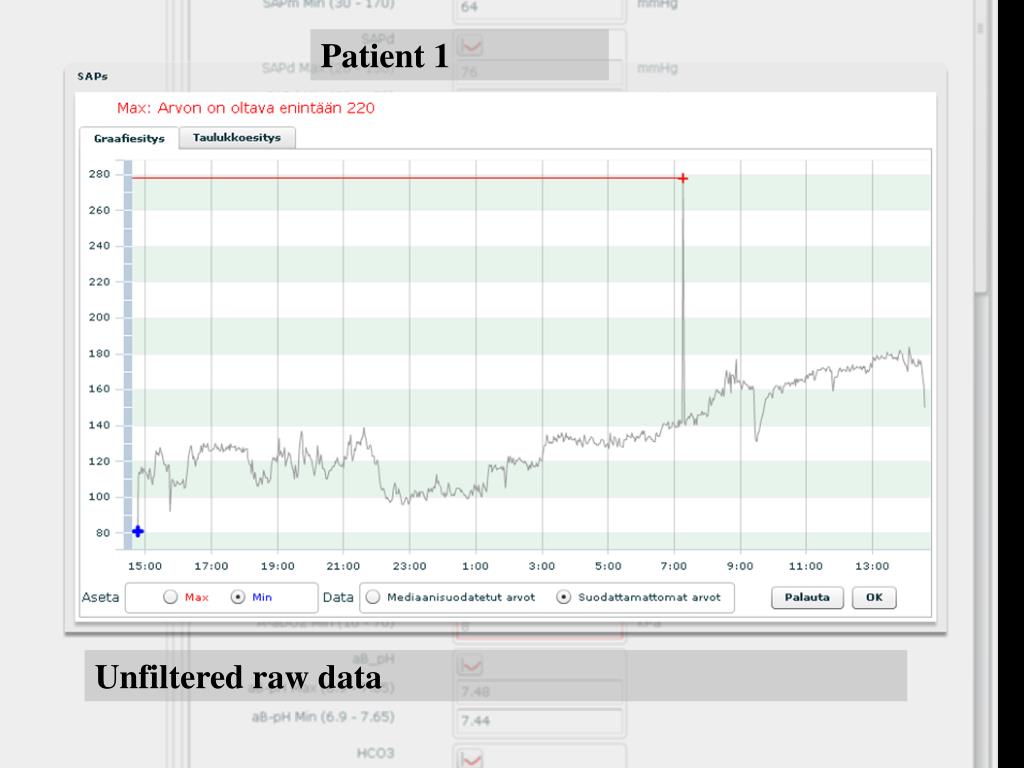Click the red validation message about 220

(246, 108)
